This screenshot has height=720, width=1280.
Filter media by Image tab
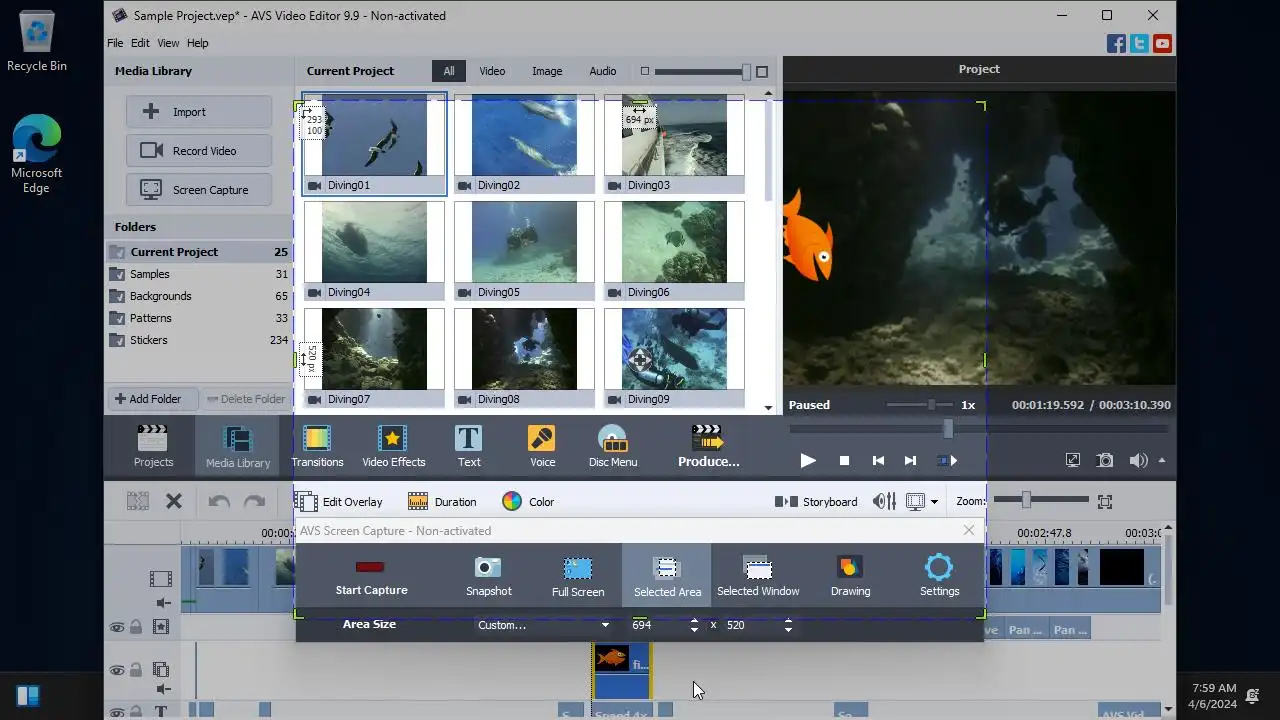pos(547,71)
